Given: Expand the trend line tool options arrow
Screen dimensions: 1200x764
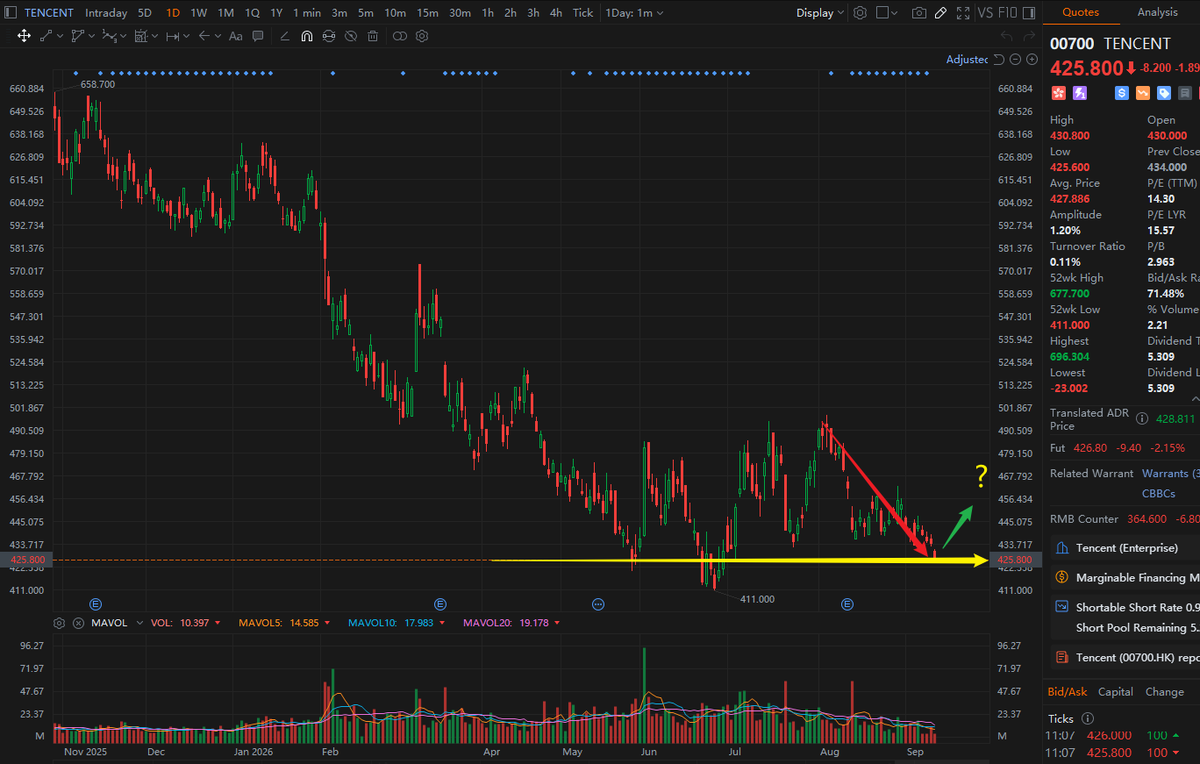Looking at the screenshot, I should tap(60, 36).
